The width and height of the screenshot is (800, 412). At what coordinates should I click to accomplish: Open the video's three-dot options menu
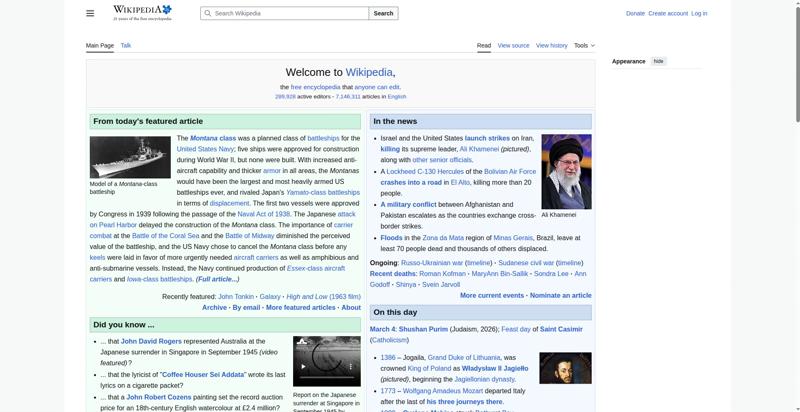tap(353, 366)
